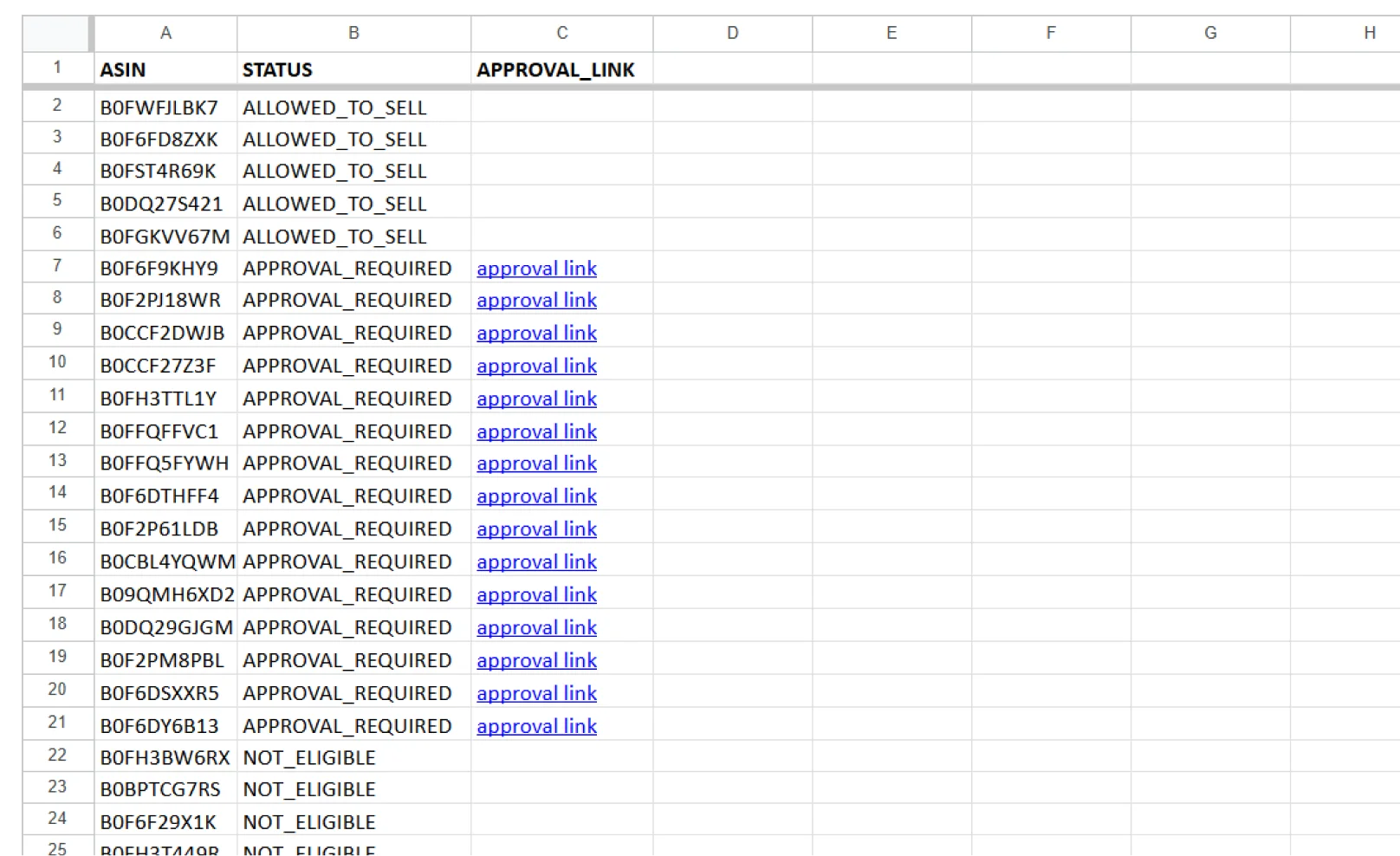
Task: Select column E header
Action: [x=891, y=34]
